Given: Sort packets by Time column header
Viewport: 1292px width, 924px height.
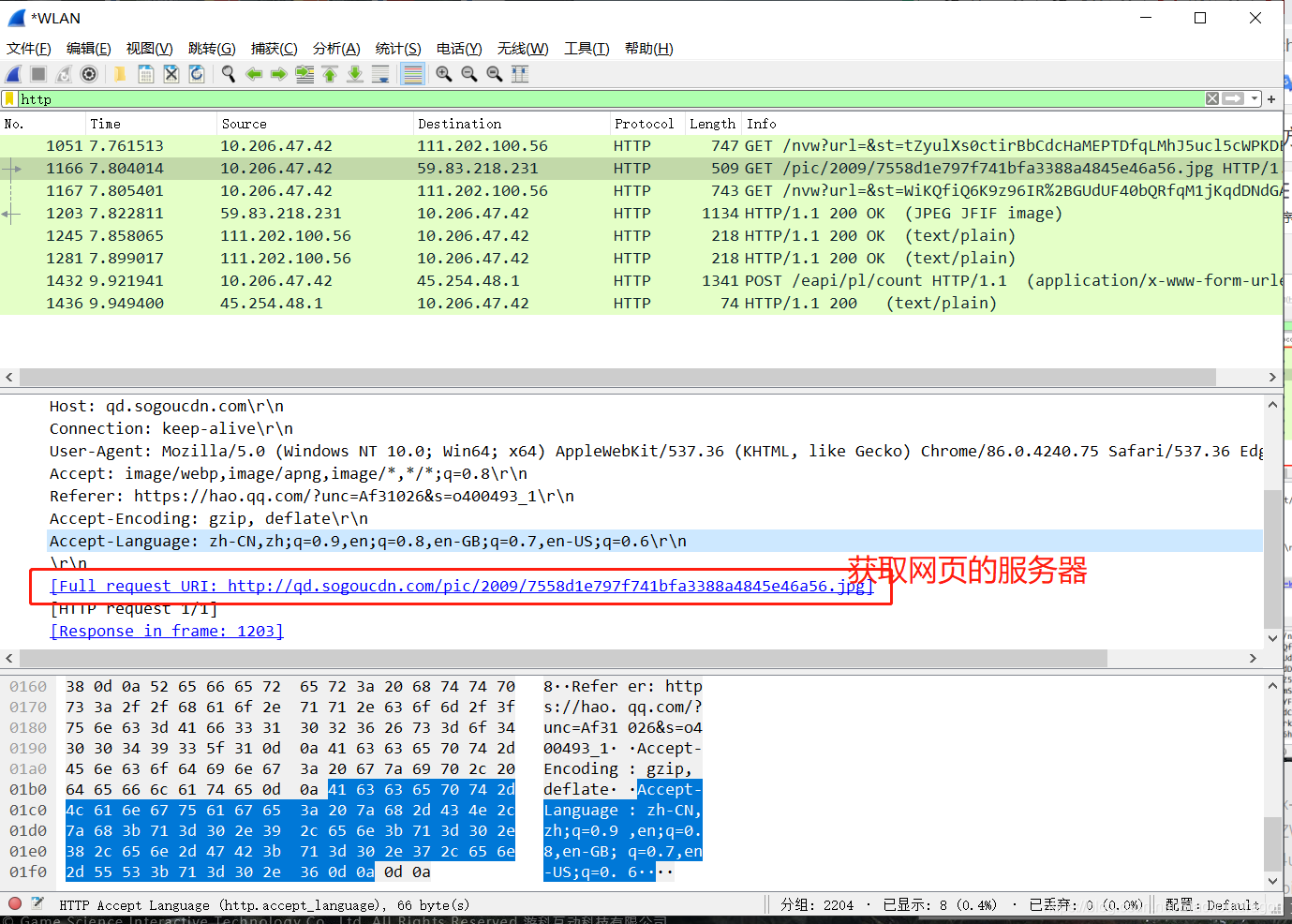Looking at the screenshot, I should coord(151,124).
